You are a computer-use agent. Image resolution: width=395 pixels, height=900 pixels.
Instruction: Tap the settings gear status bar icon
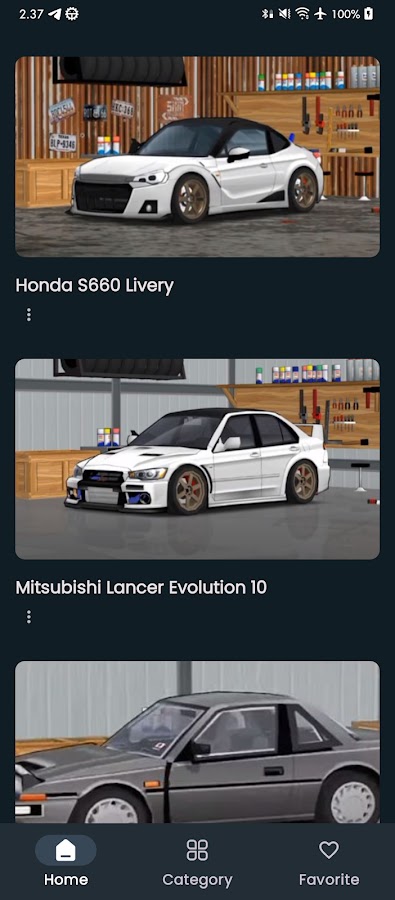click(x=72, y=14)
